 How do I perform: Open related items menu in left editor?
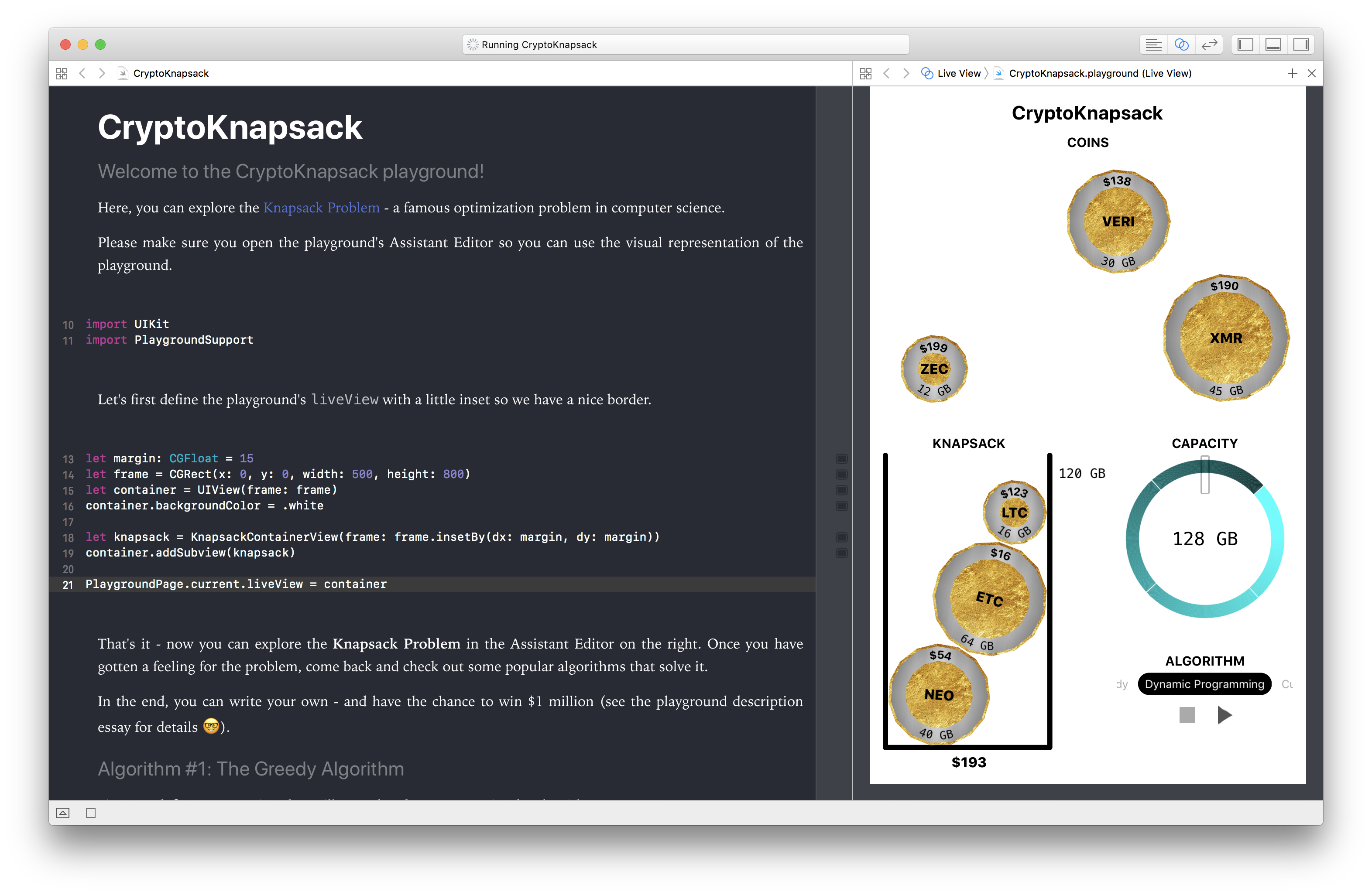[62, 73]
